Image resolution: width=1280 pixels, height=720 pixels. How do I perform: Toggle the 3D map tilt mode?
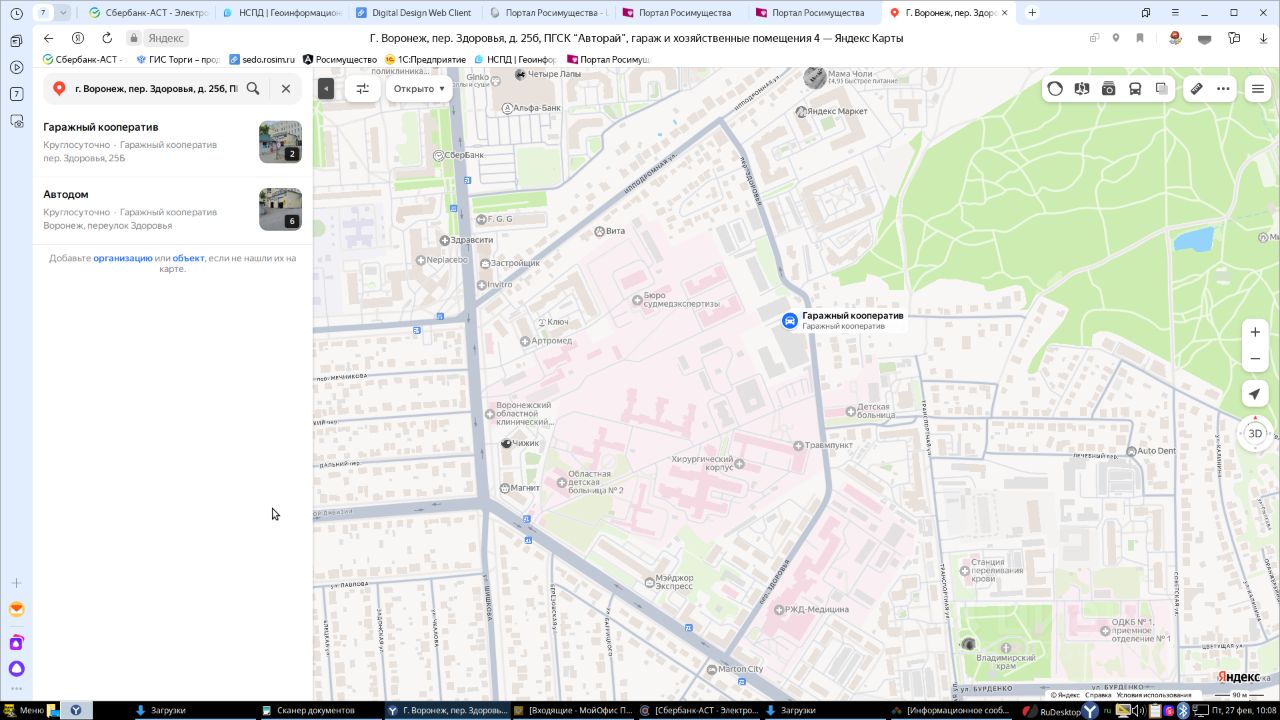(x=1255, y=433)
